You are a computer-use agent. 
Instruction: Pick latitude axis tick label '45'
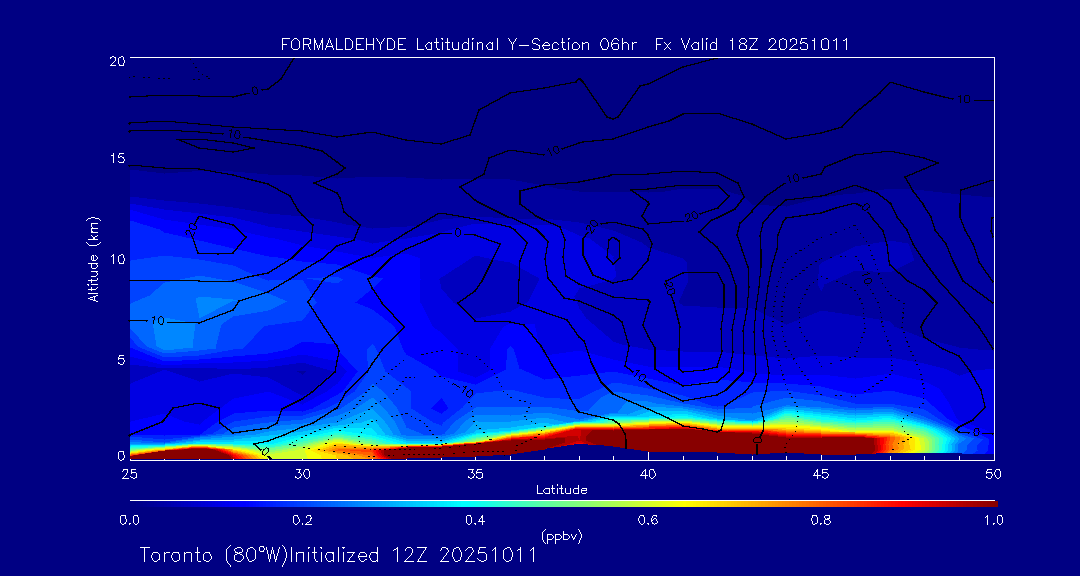point(820,473)
